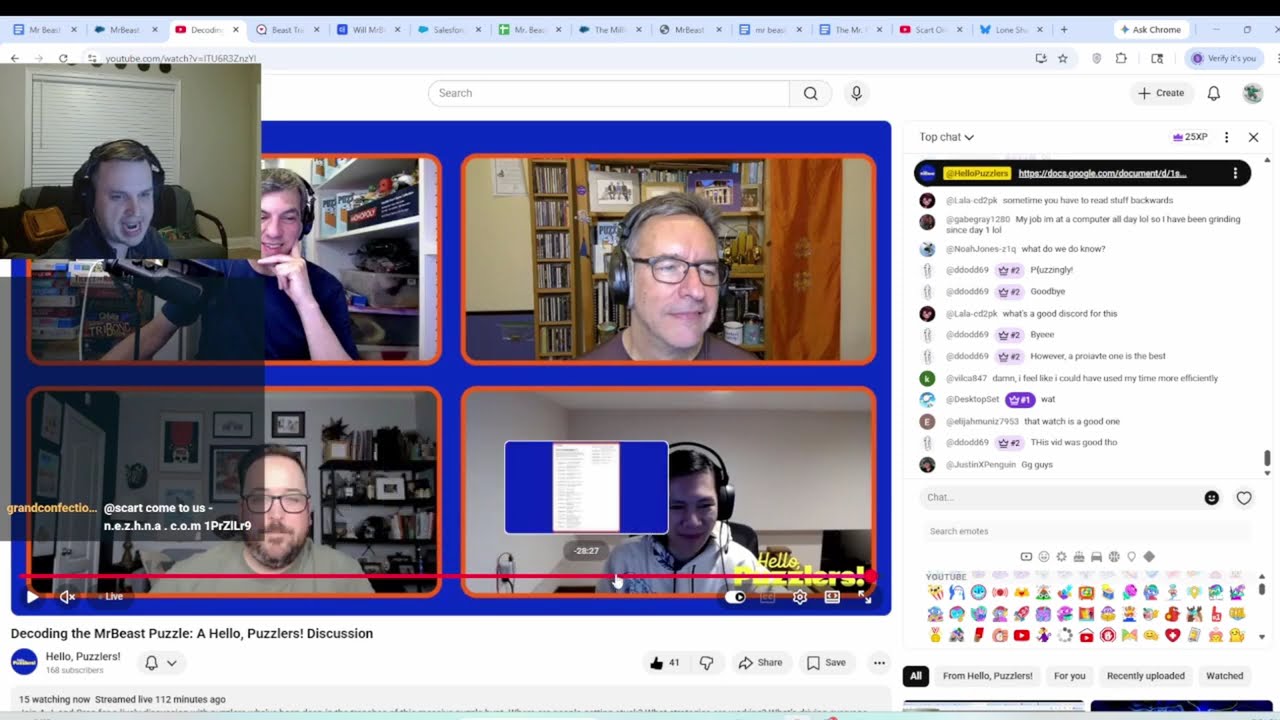Share this video
The image size is (1280, 720).
[x=760, y=662]
